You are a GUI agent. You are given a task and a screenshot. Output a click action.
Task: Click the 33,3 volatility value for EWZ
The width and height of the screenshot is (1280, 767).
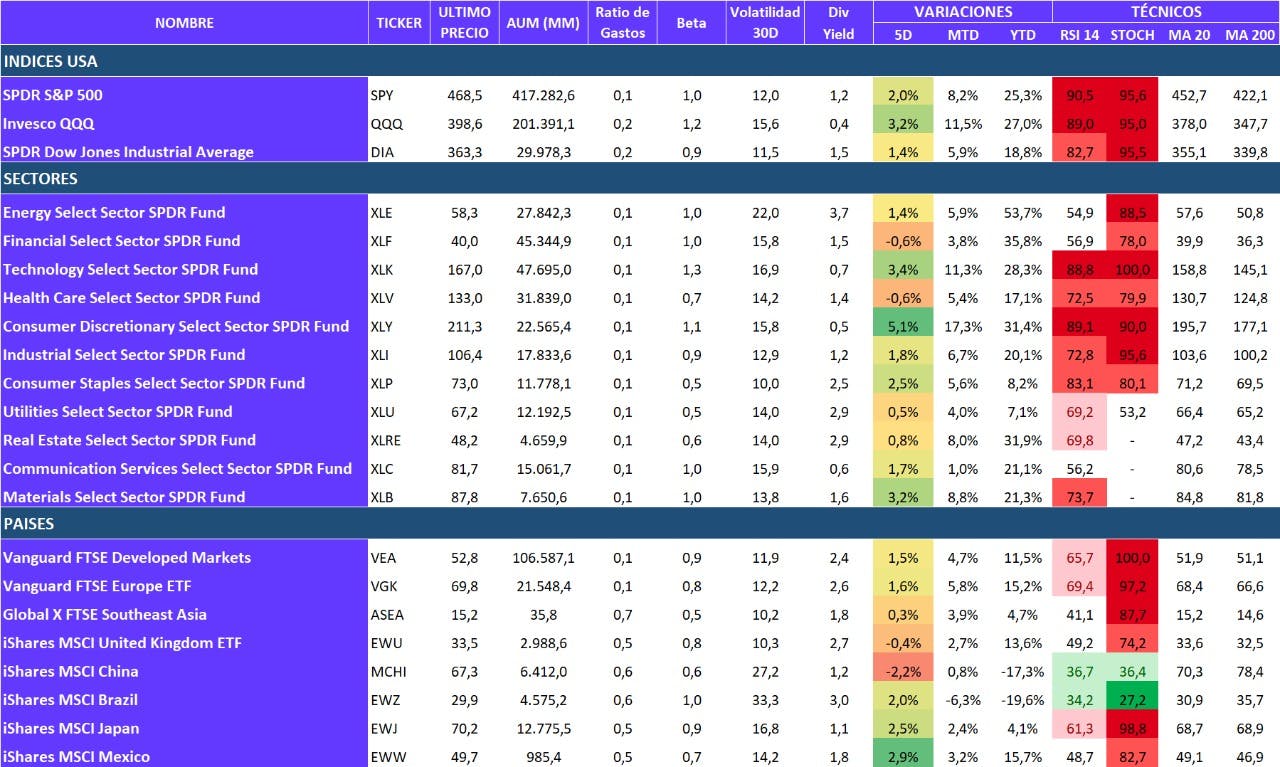pyautogui.click(x=765, y=700)
